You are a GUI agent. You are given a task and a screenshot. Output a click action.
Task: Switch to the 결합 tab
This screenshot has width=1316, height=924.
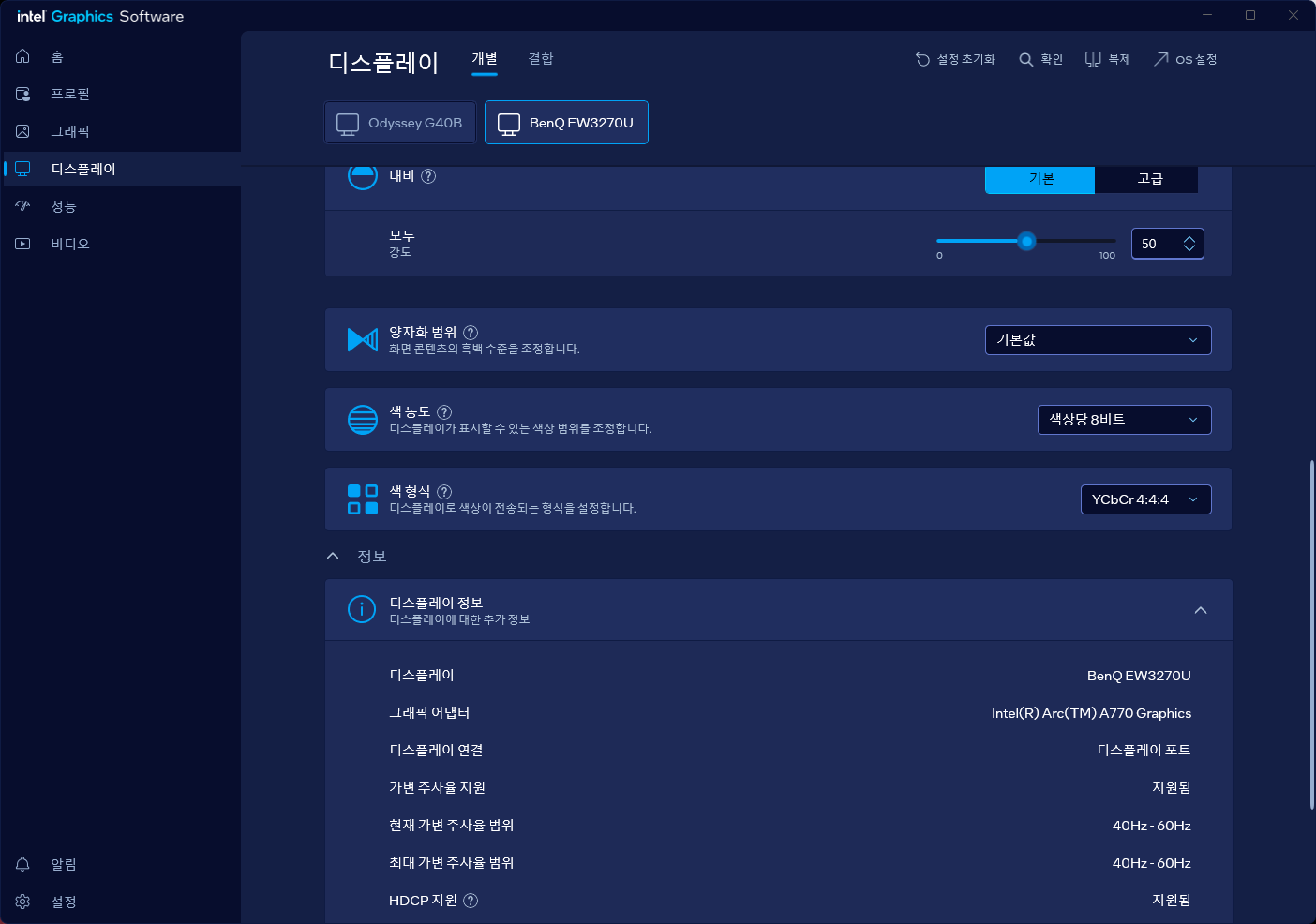coord(541,59)
